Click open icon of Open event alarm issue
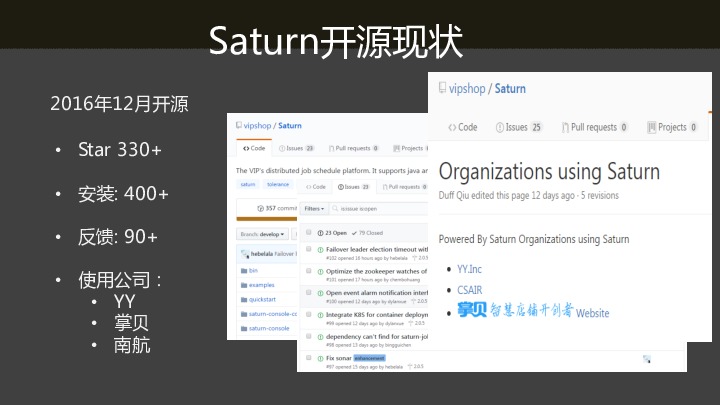Screen dimensions: 720x405 click(321, 293)
